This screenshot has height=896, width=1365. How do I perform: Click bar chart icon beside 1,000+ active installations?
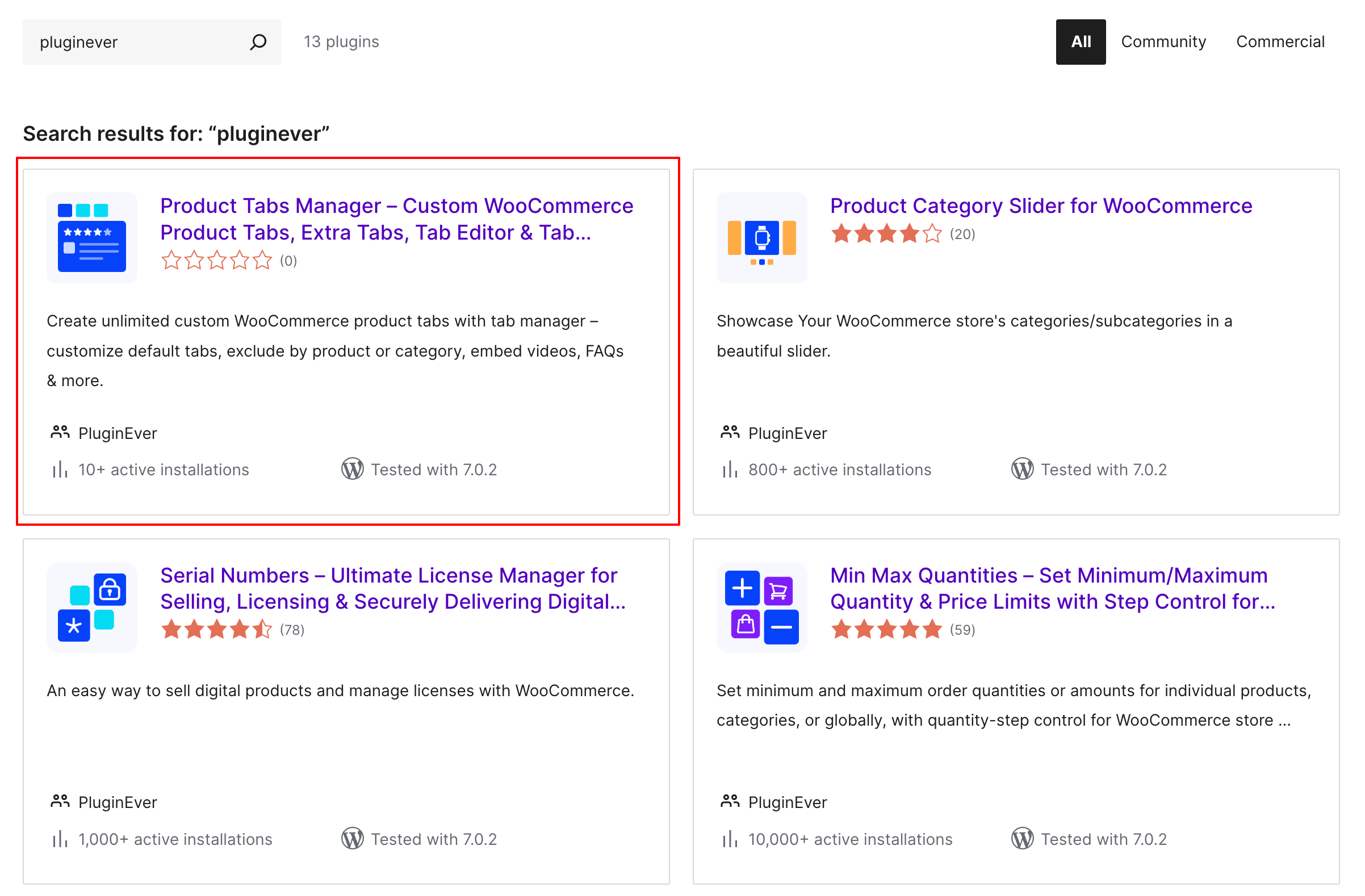pos(60,839)
